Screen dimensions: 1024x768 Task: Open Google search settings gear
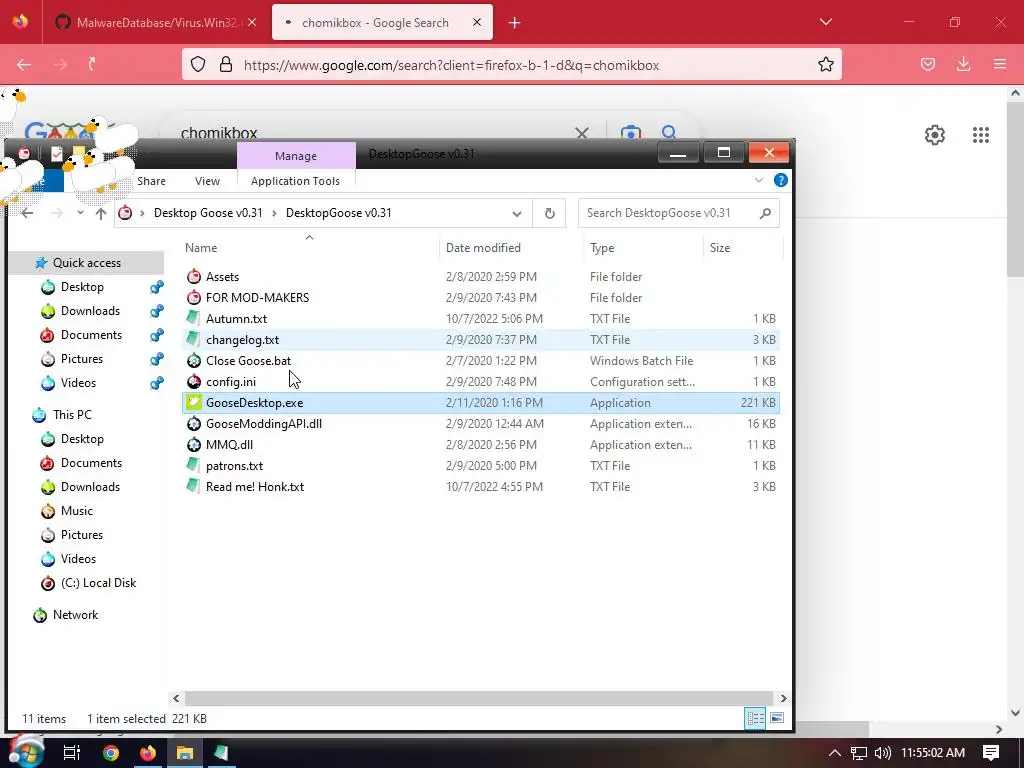click(935, 135)
